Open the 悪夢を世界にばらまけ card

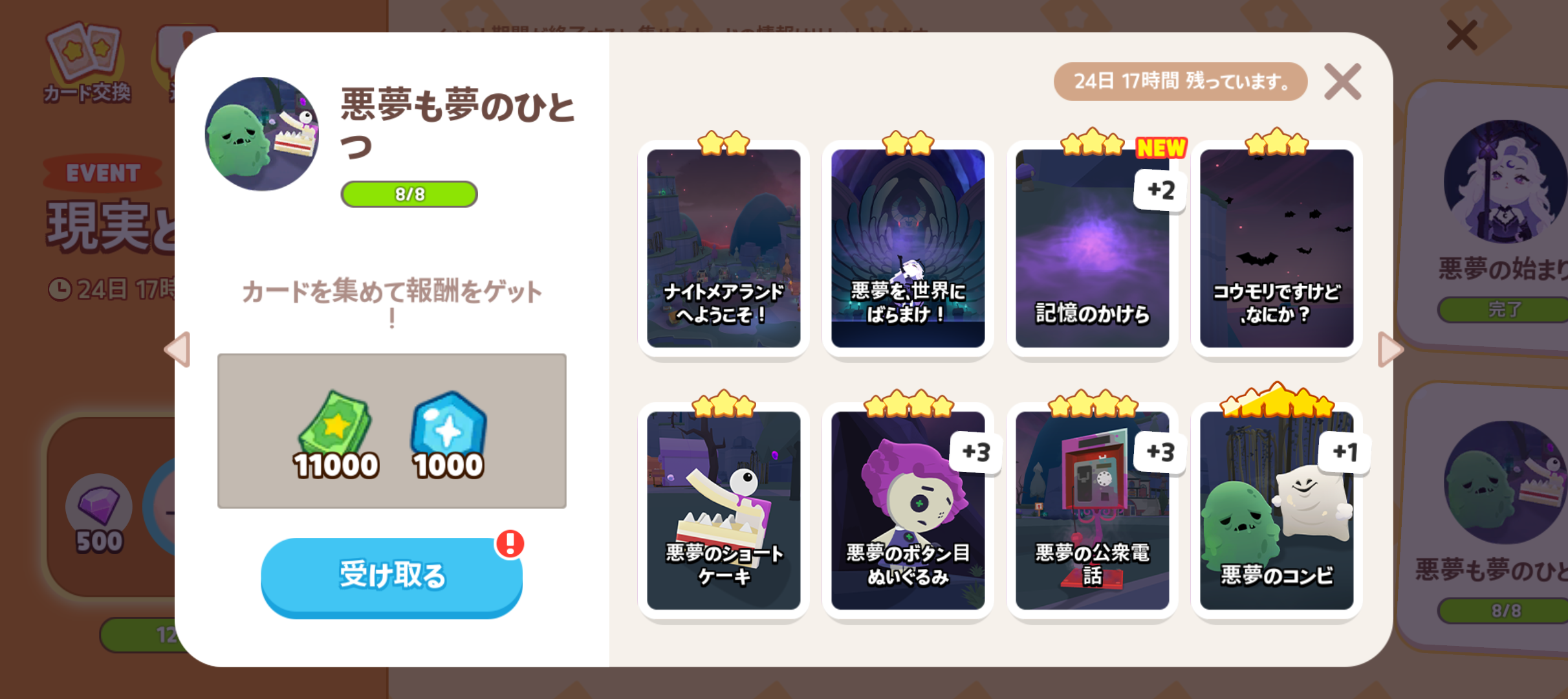(908, 249)
